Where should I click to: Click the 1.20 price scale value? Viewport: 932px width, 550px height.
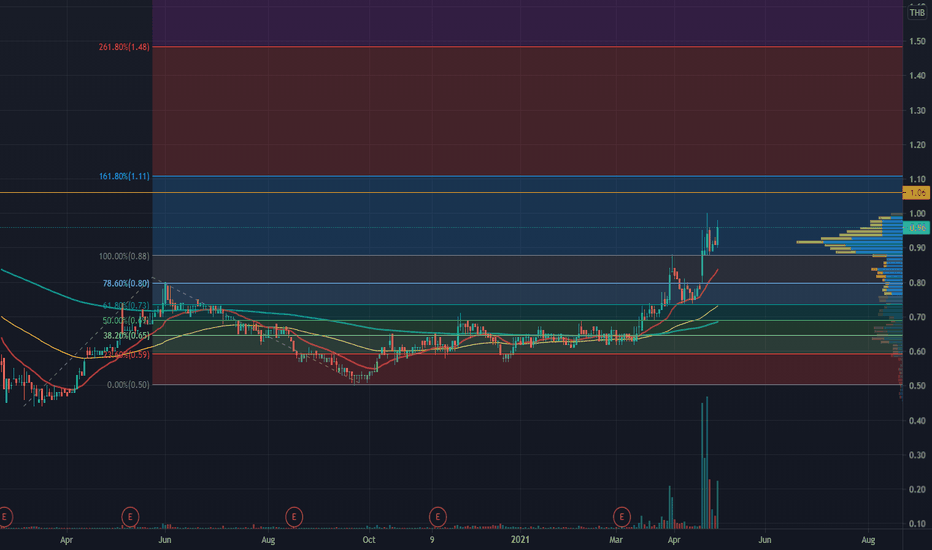917,145
